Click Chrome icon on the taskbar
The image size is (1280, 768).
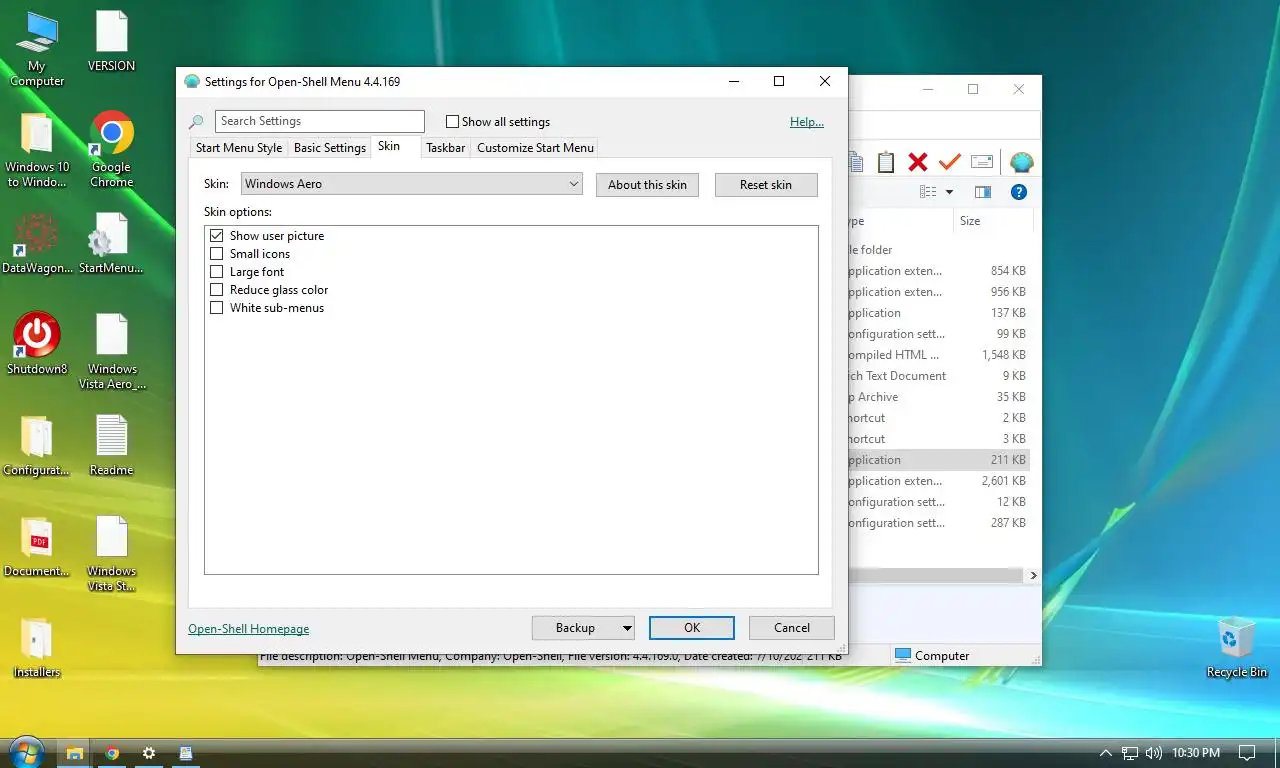click(112, 753)
